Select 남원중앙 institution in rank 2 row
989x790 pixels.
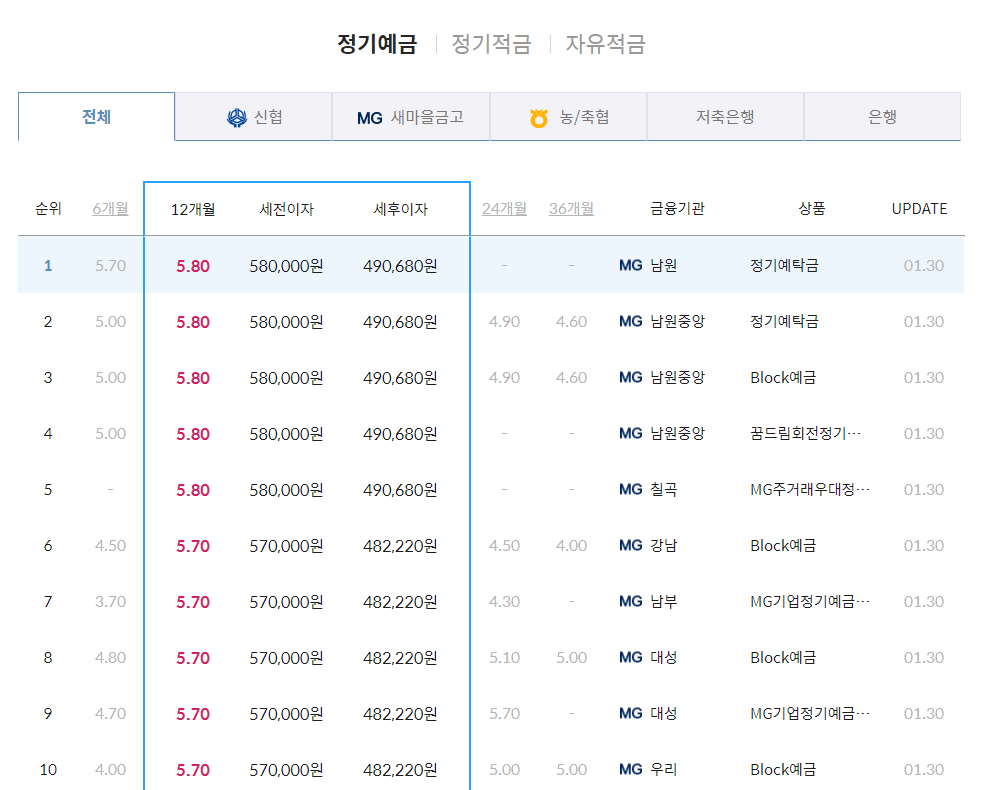(677, 321)
